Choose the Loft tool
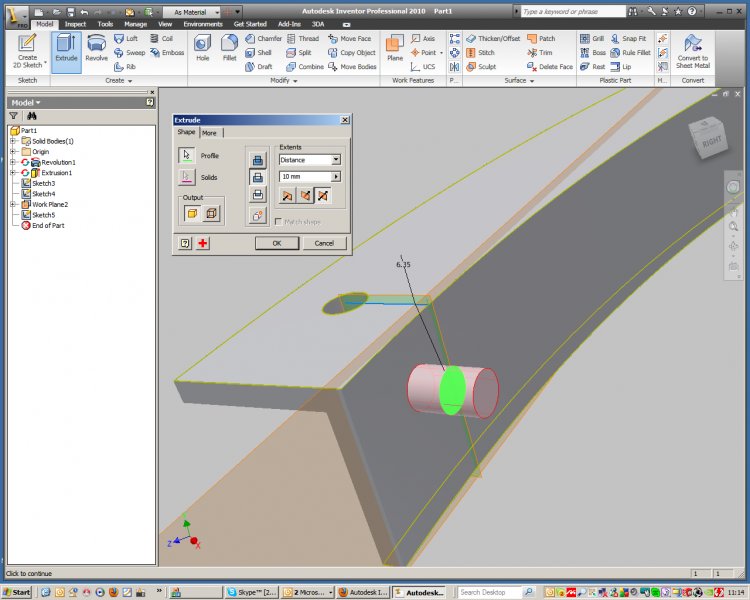 coord(126,38)
